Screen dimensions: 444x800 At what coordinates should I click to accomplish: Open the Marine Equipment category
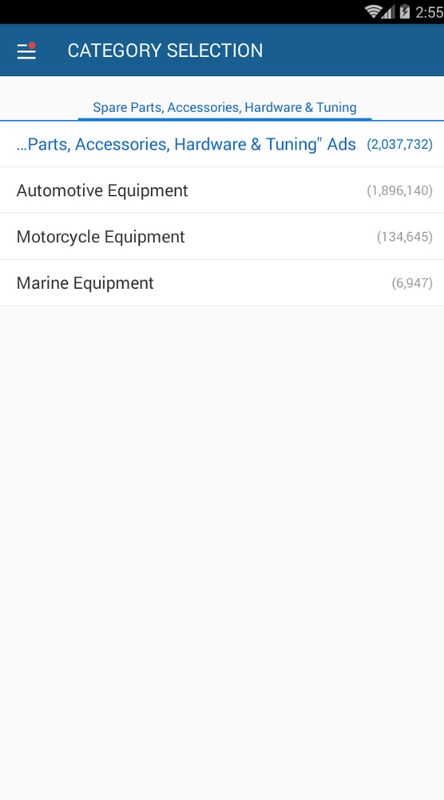[222, 283]
